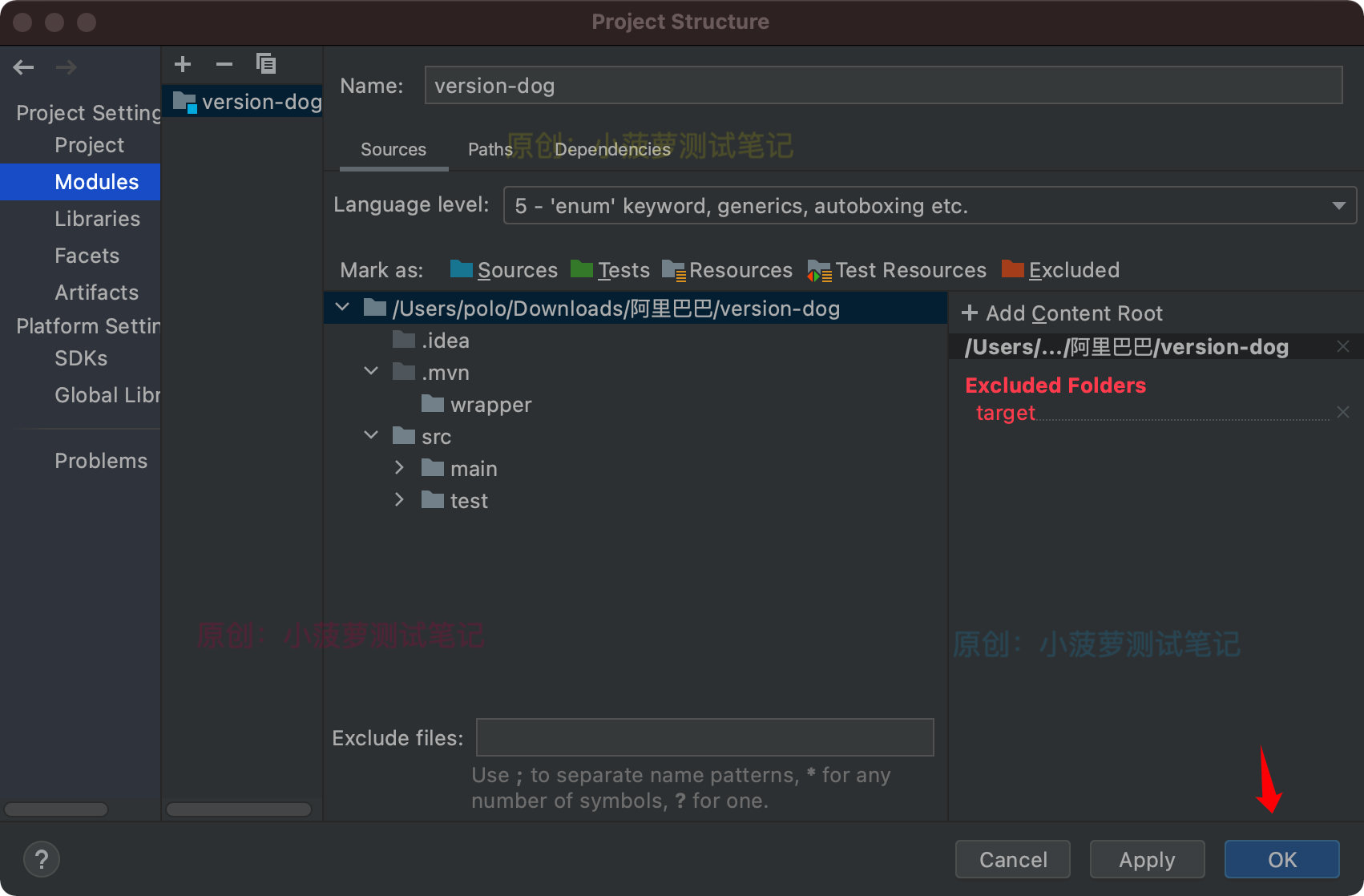The width and height of the screenshot is (1364, 896).
Task: Click the module Name field
Action: tap(883, 86)
